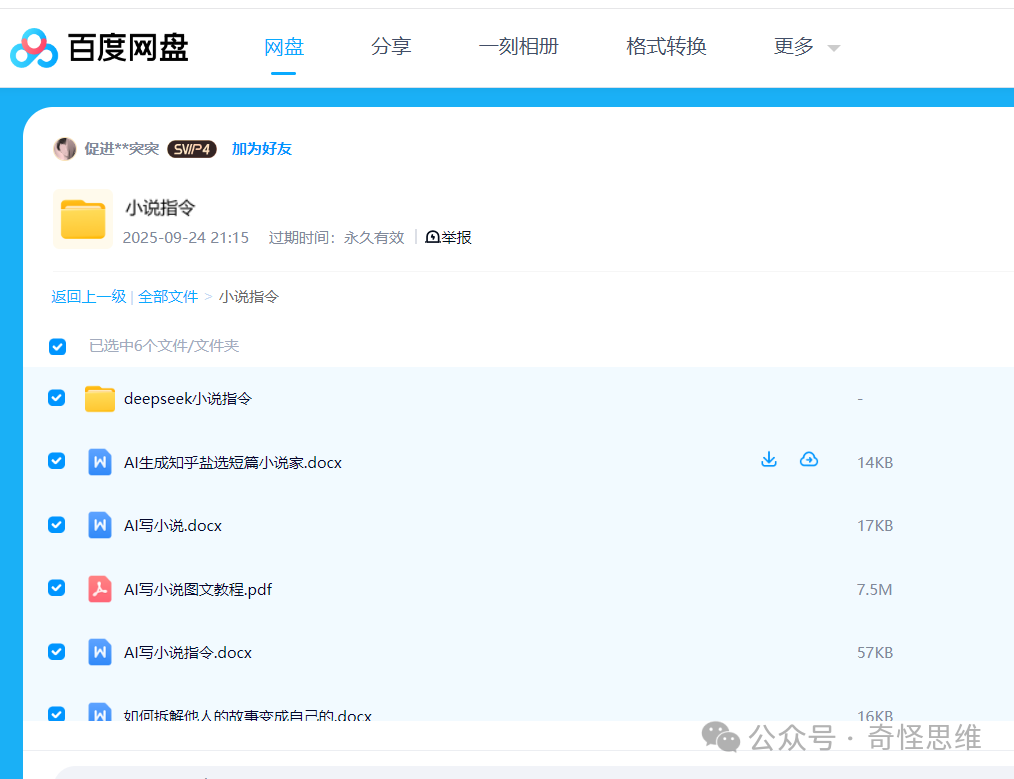Uncheck the checkbox for AI写小说.docx
The width and height of the screenshot is (1014, 779).
[x=56, y=525]
